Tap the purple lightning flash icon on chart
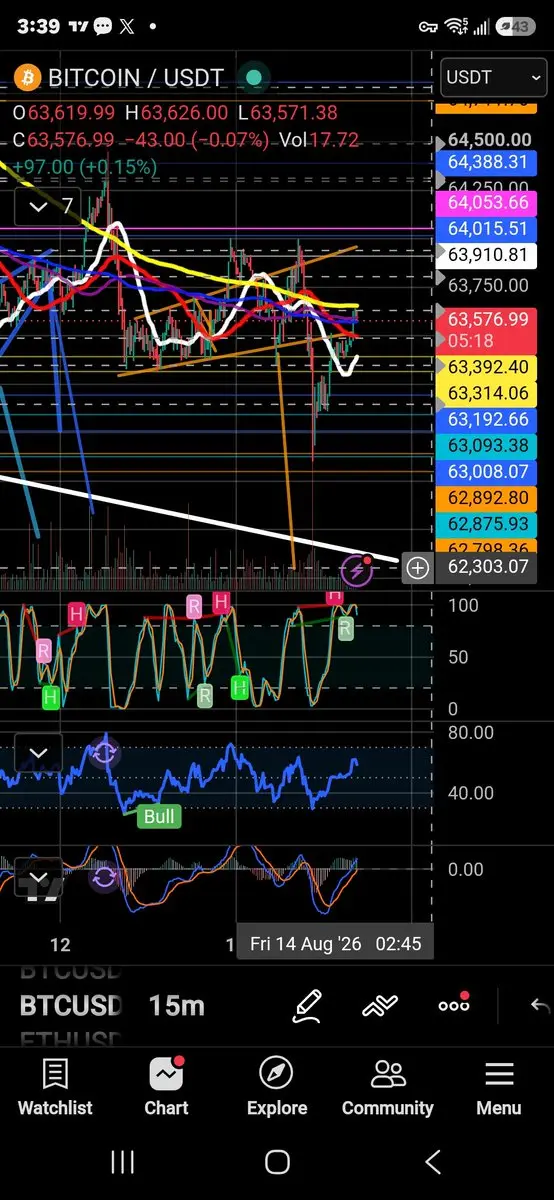 pyautogui.click(x=358, y=571)
